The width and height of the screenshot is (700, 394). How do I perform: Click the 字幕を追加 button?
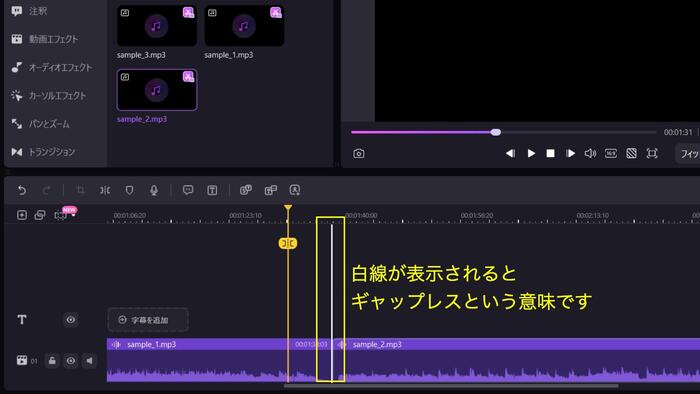click(148, 320)
